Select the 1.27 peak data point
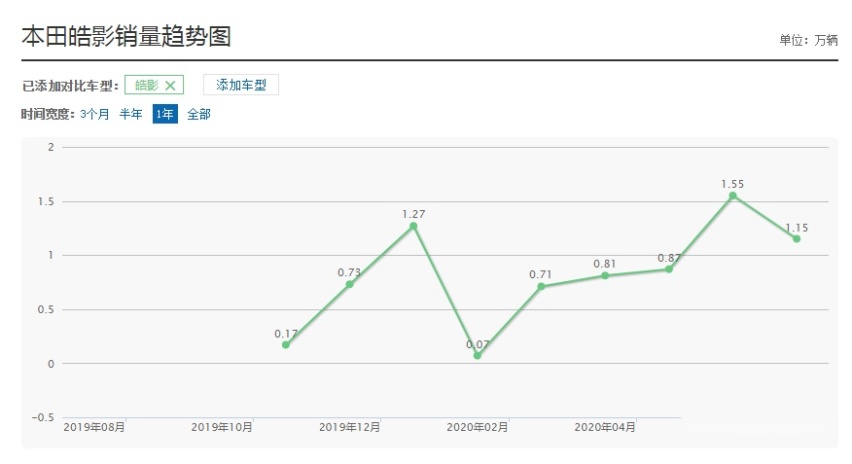852x464 pixels. coord(414,226)
